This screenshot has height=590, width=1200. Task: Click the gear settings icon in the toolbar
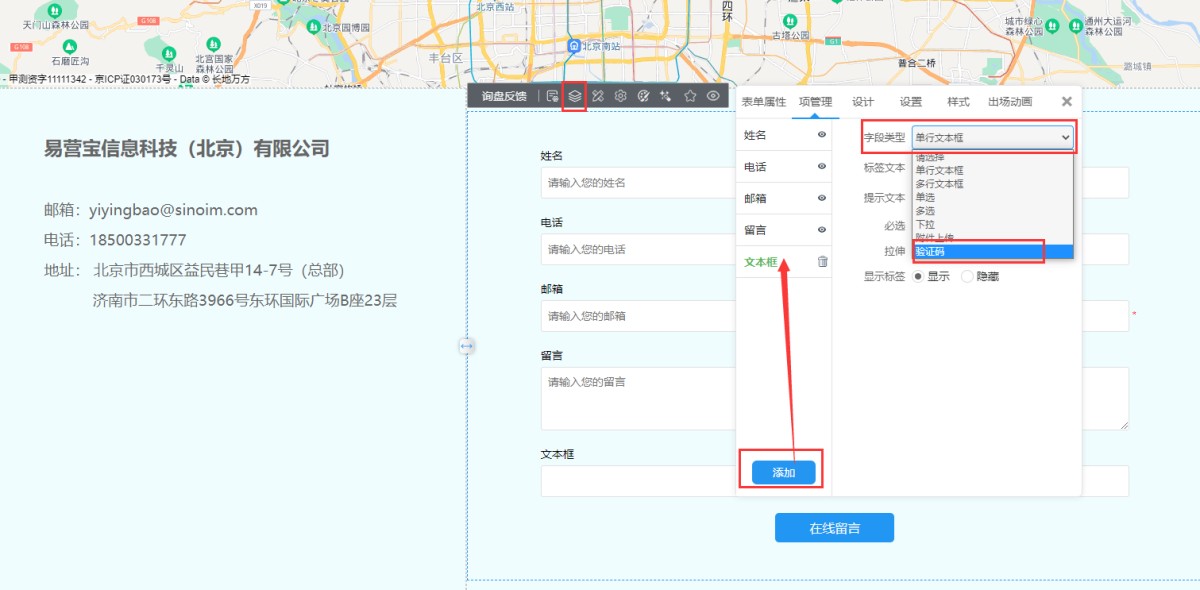[x=621, y=96]
